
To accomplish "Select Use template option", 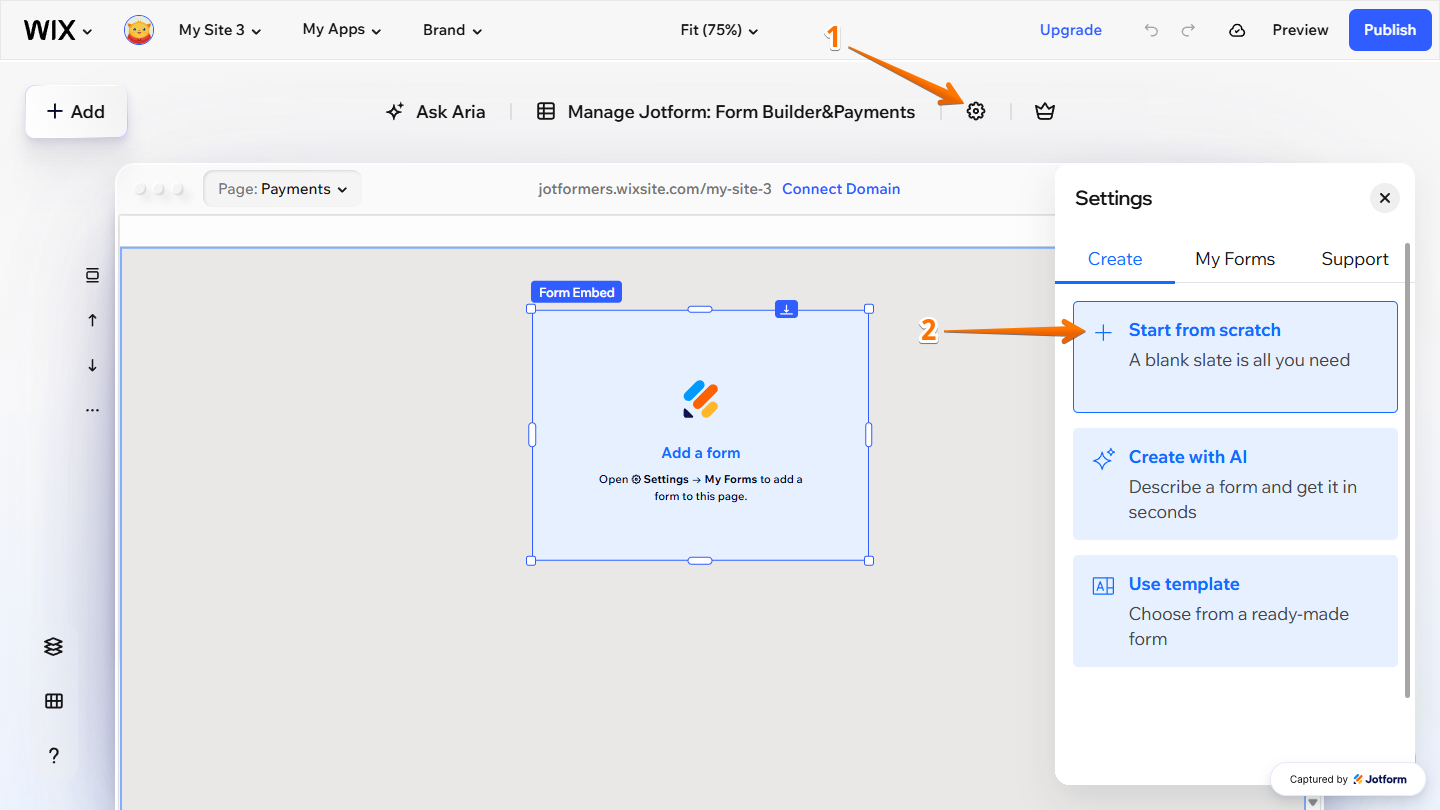I will pos(1235,611).
